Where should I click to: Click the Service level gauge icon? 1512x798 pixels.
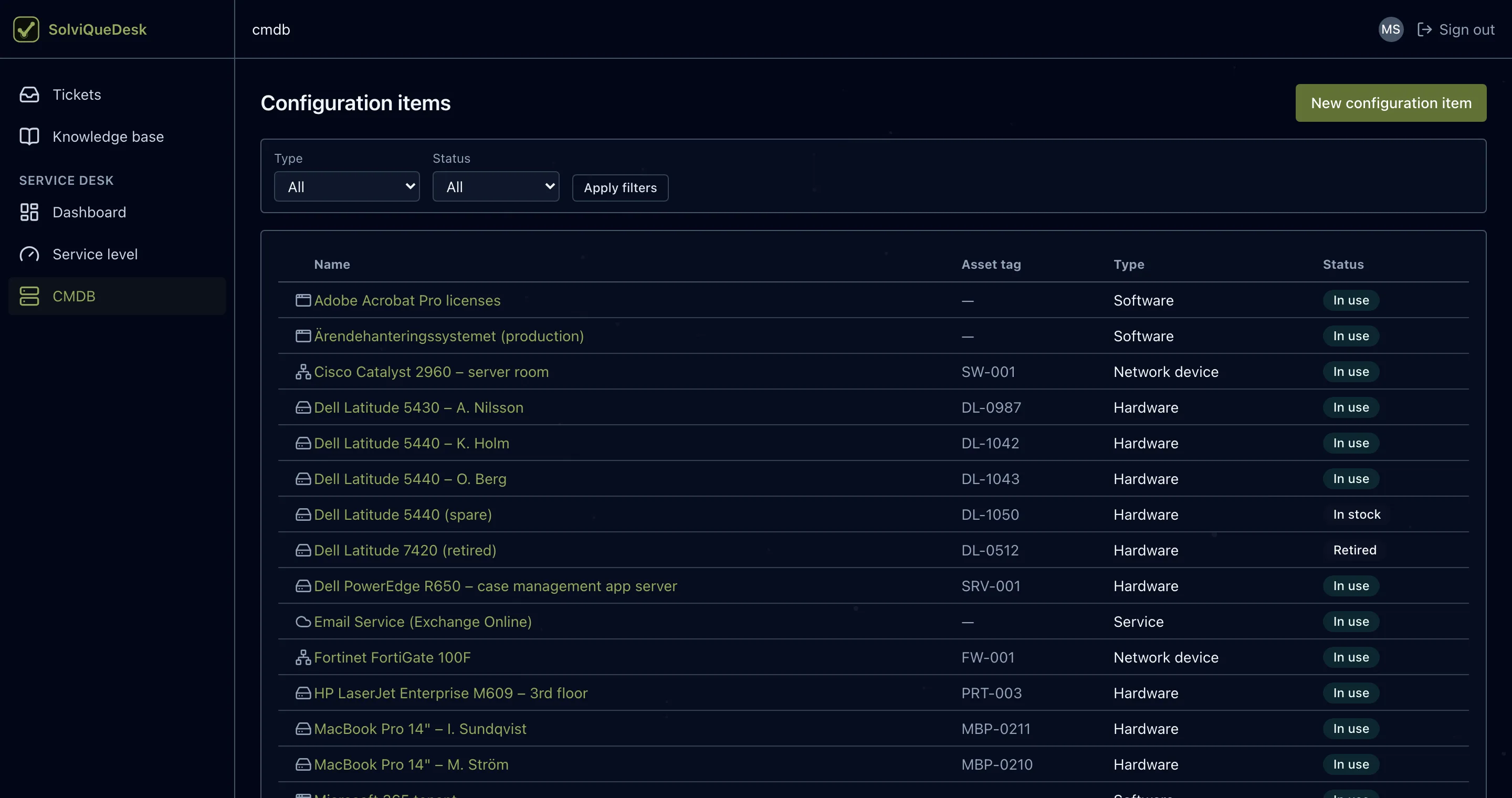pos(29,254)
